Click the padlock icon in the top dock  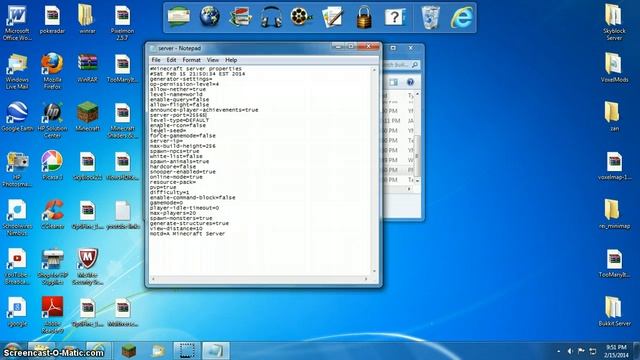coord(364,17)
